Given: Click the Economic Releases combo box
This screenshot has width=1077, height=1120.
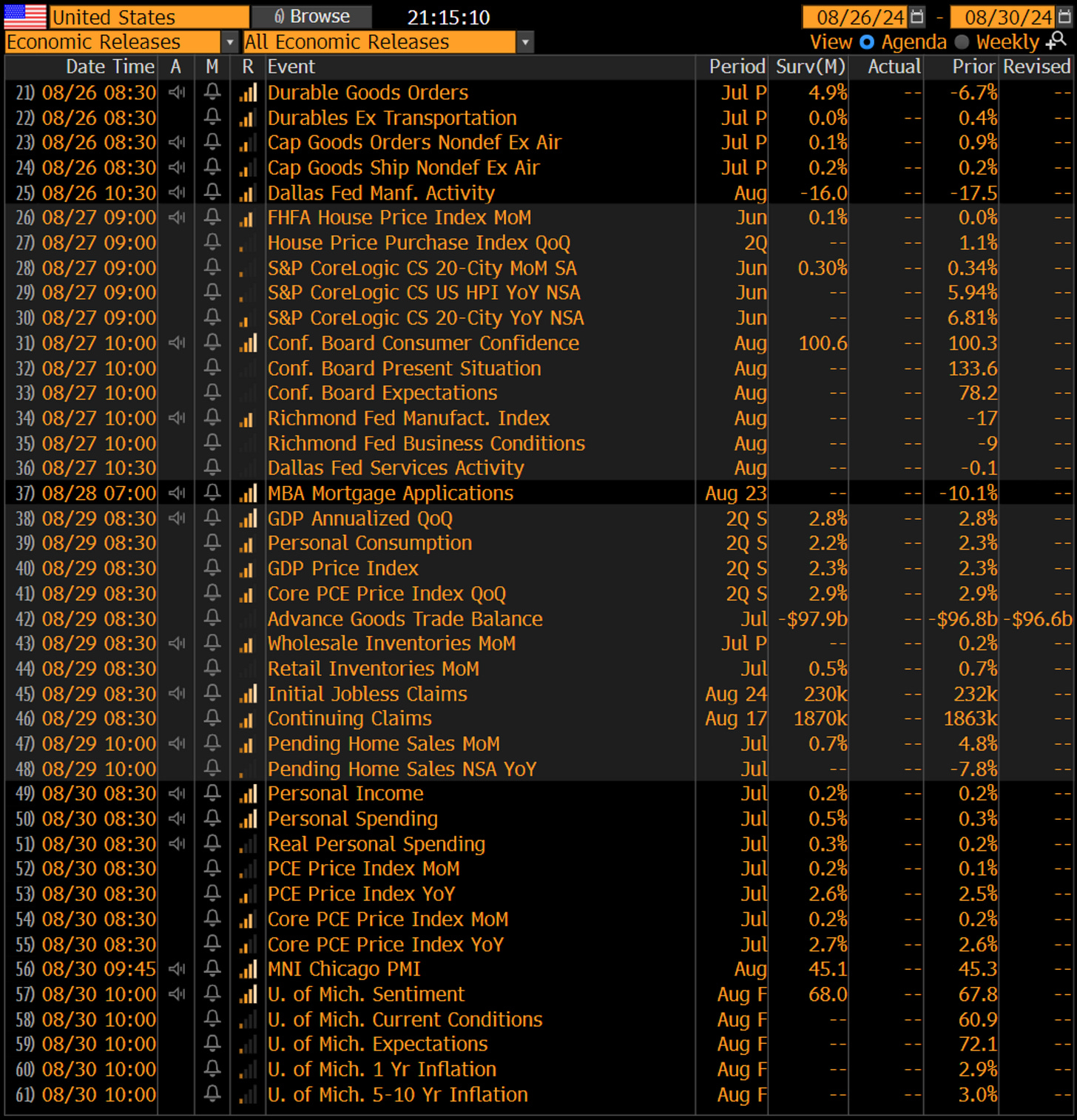Looking at the screenshot, I should pyautogui.click(x=112, y=42).
